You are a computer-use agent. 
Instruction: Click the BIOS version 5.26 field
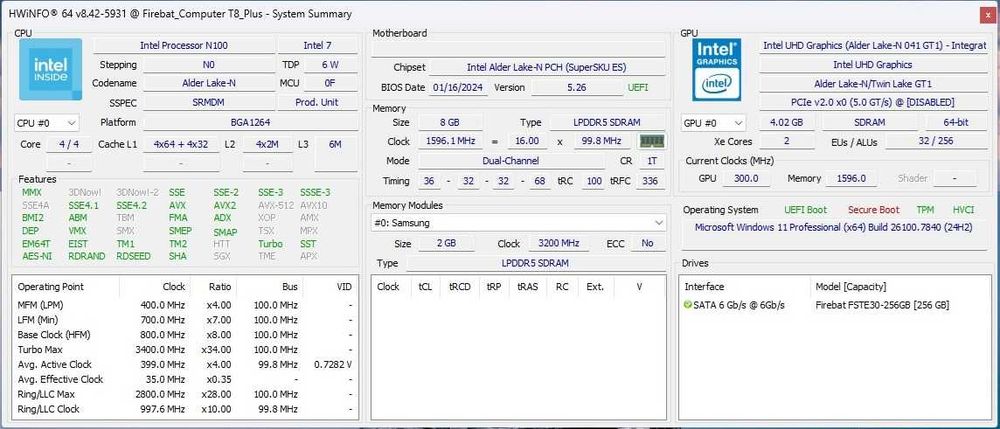point(577,88)
